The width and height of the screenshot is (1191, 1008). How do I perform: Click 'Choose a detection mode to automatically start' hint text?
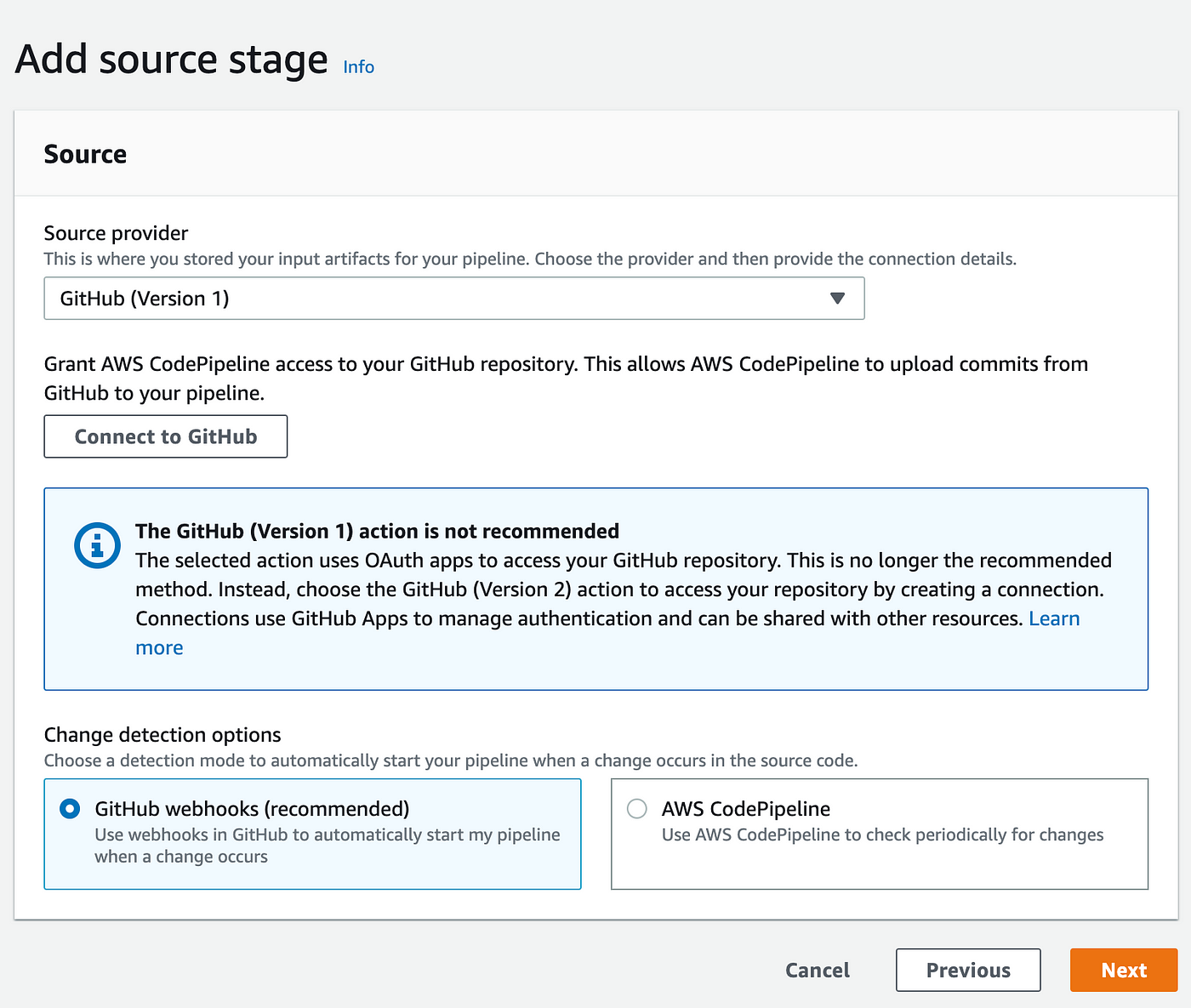451,760
